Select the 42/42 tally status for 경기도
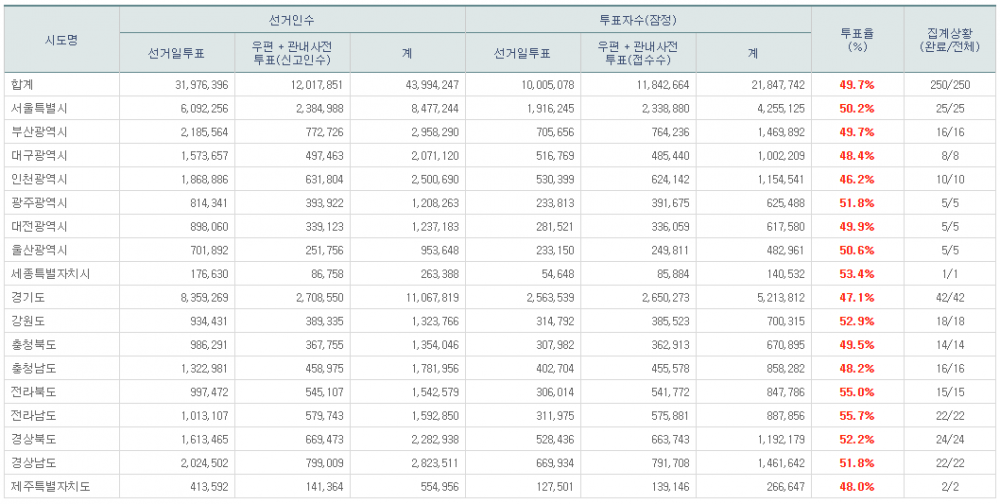 949,297
